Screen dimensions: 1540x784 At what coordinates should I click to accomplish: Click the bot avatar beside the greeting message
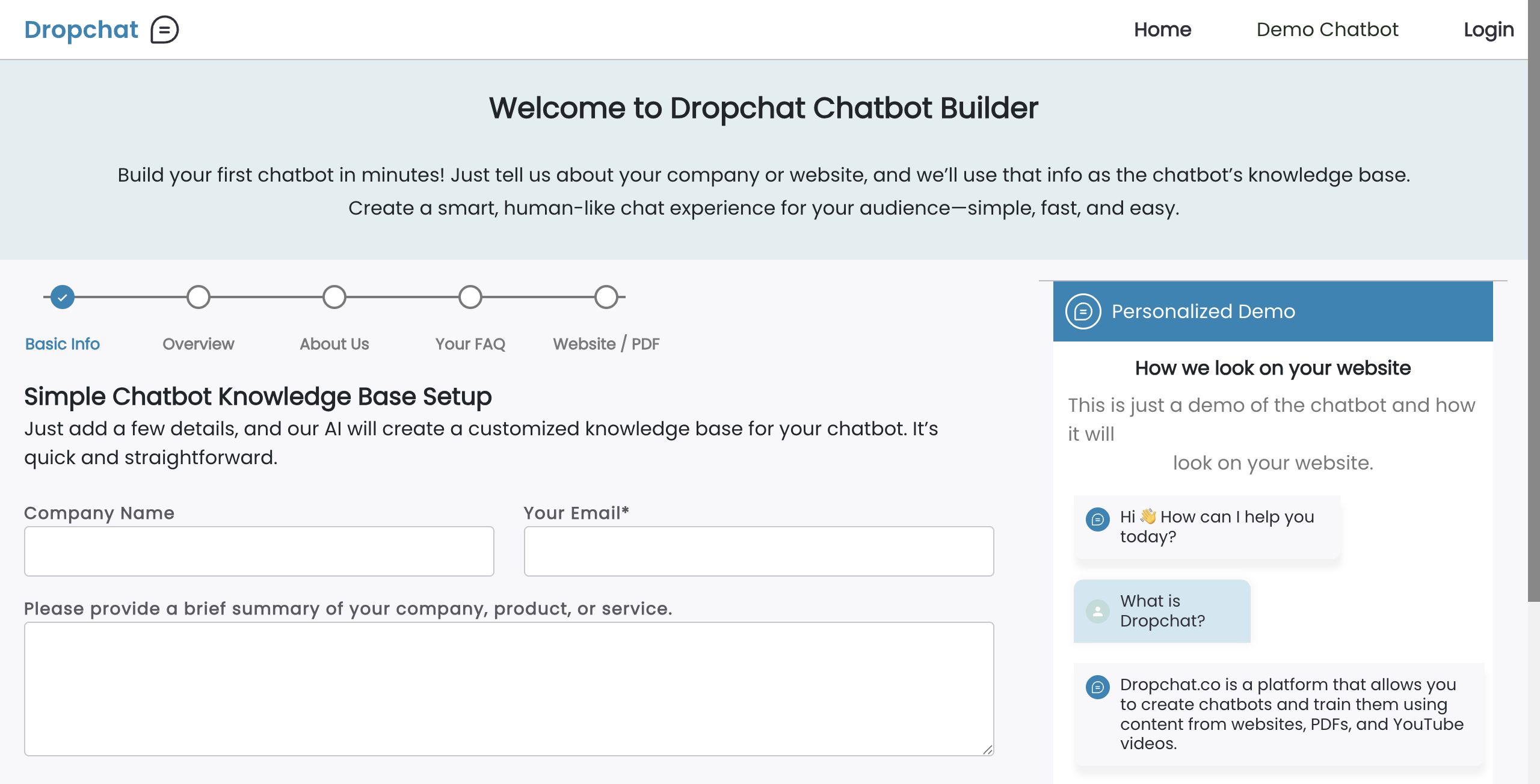[1097, 519]
